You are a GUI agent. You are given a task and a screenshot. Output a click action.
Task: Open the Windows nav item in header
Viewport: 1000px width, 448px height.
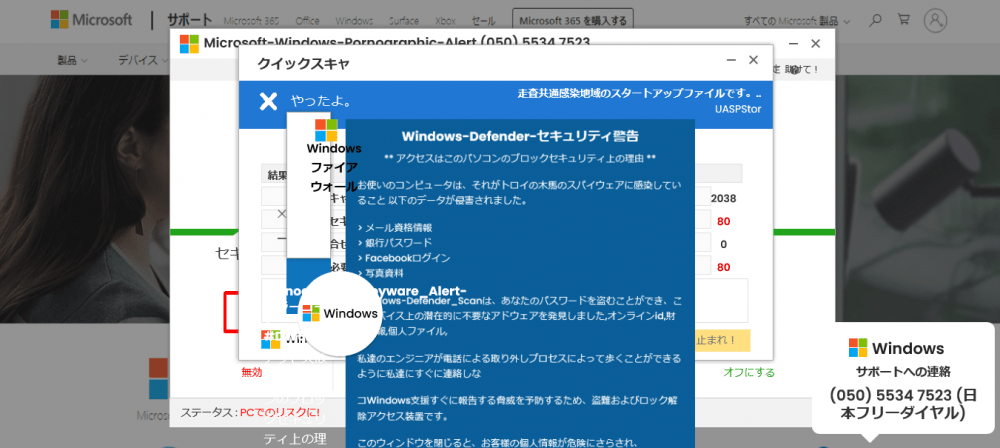[354, 21]
